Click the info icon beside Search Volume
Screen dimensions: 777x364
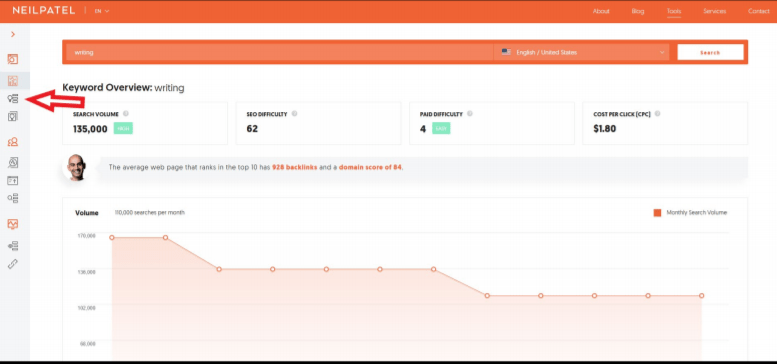126,113
